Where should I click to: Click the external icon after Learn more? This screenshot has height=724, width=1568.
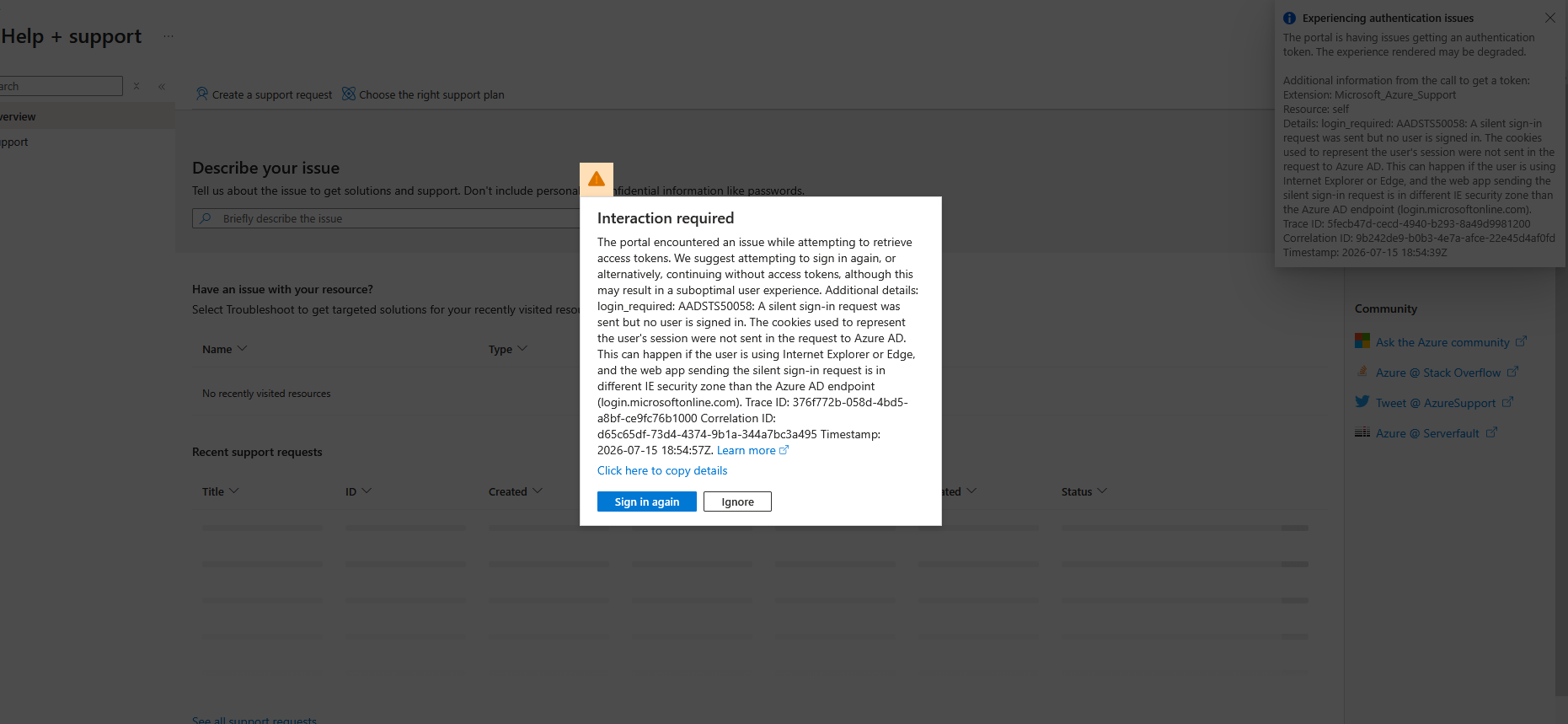[784, 450]
